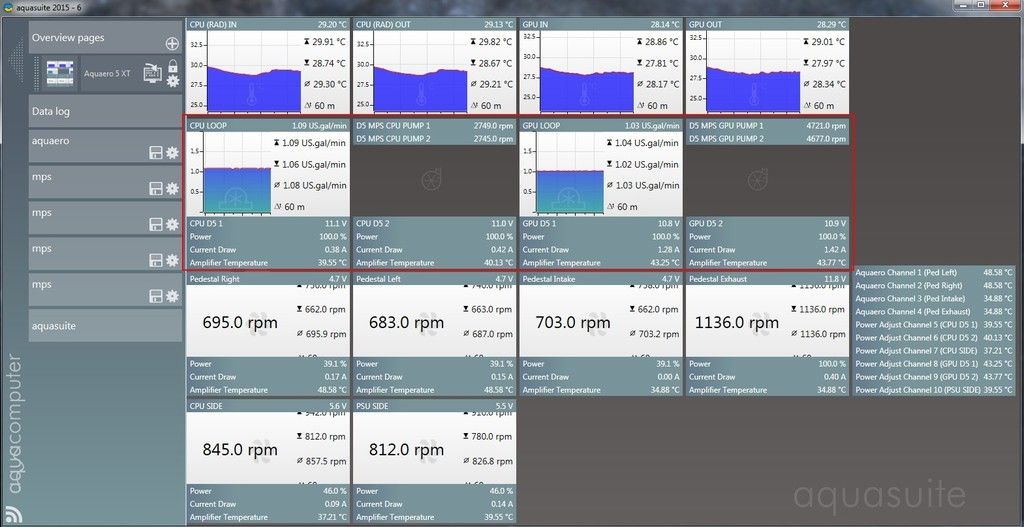This screenshot has width=1024, height=527.
Task: Click the 703.0 rpm Pedestal Intake reading
Action: (573, 322)
